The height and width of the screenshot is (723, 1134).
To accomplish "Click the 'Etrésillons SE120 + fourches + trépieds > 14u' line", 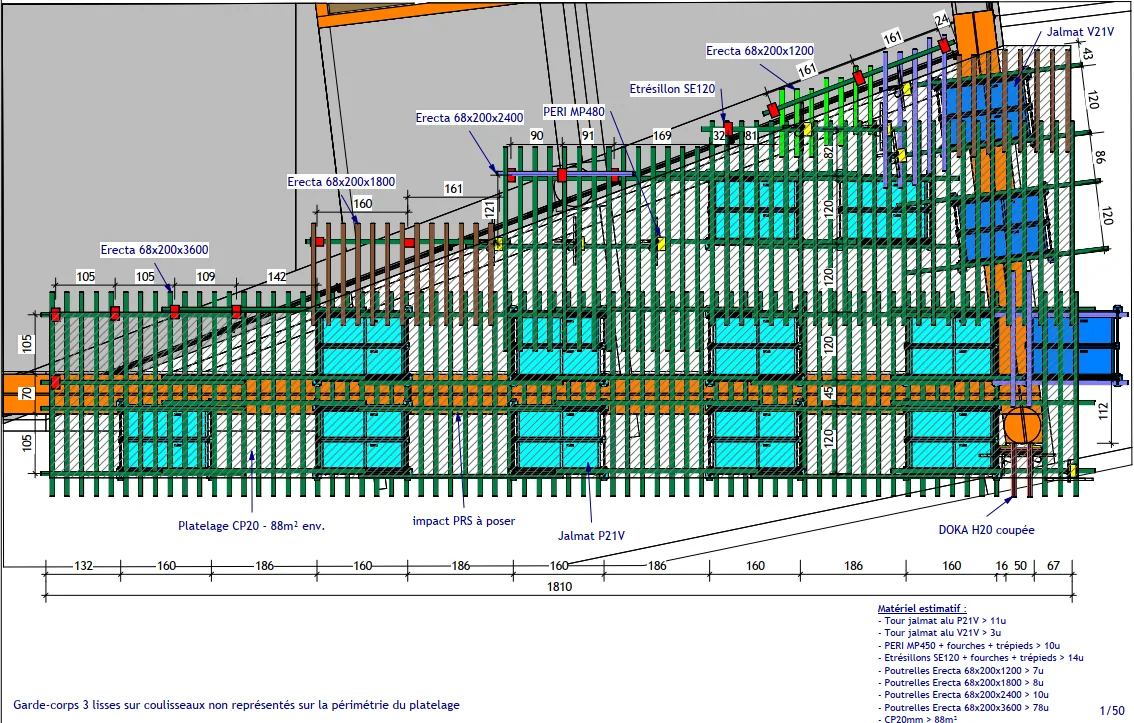I will [981, 658].
